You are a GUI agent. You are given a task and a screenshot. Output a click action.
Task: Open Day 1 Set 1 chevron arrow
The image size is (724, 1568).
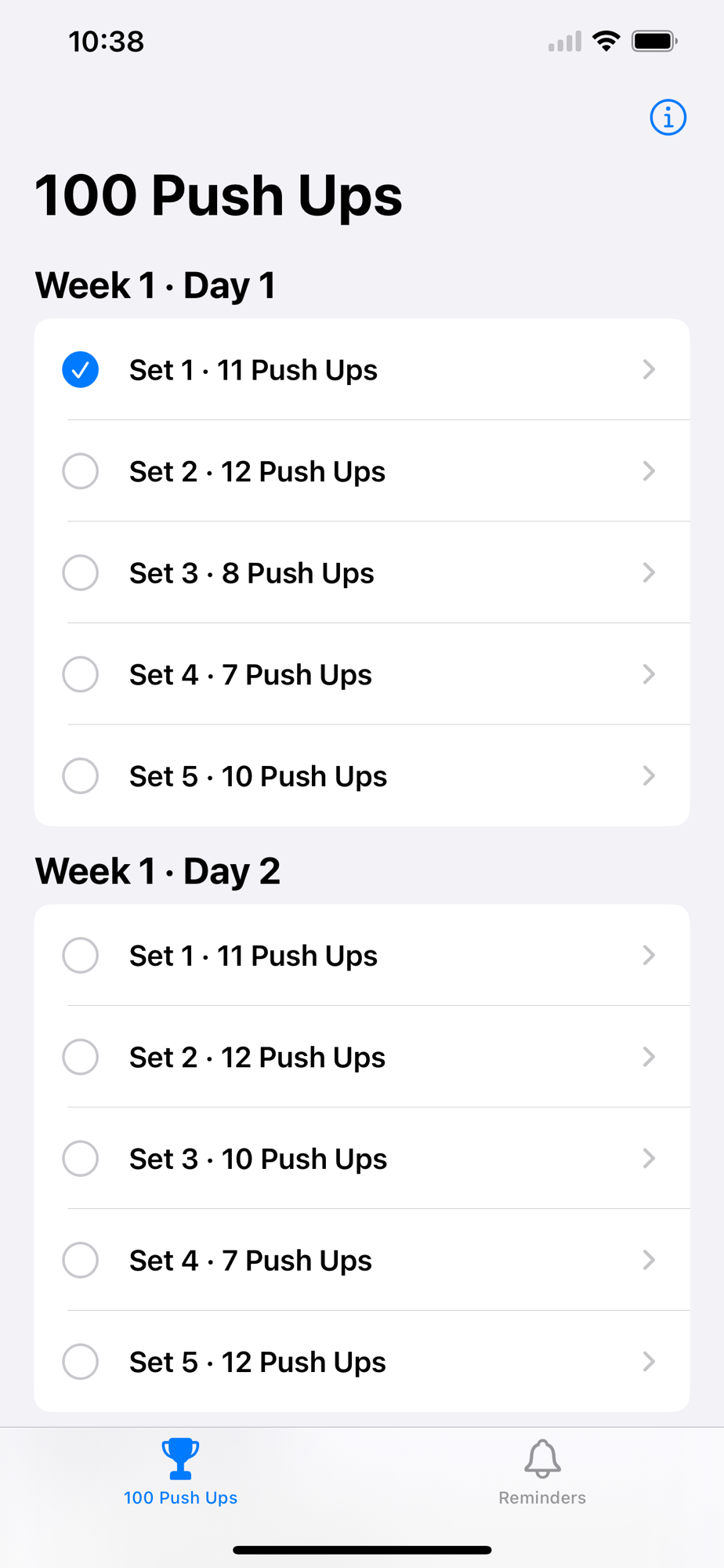(x=649, y=369)
